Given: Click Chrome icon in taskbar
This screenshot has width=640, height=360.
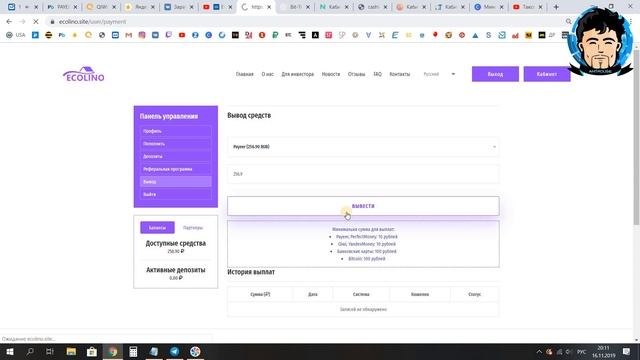Looking at the screenshot, I should (113, 351).
